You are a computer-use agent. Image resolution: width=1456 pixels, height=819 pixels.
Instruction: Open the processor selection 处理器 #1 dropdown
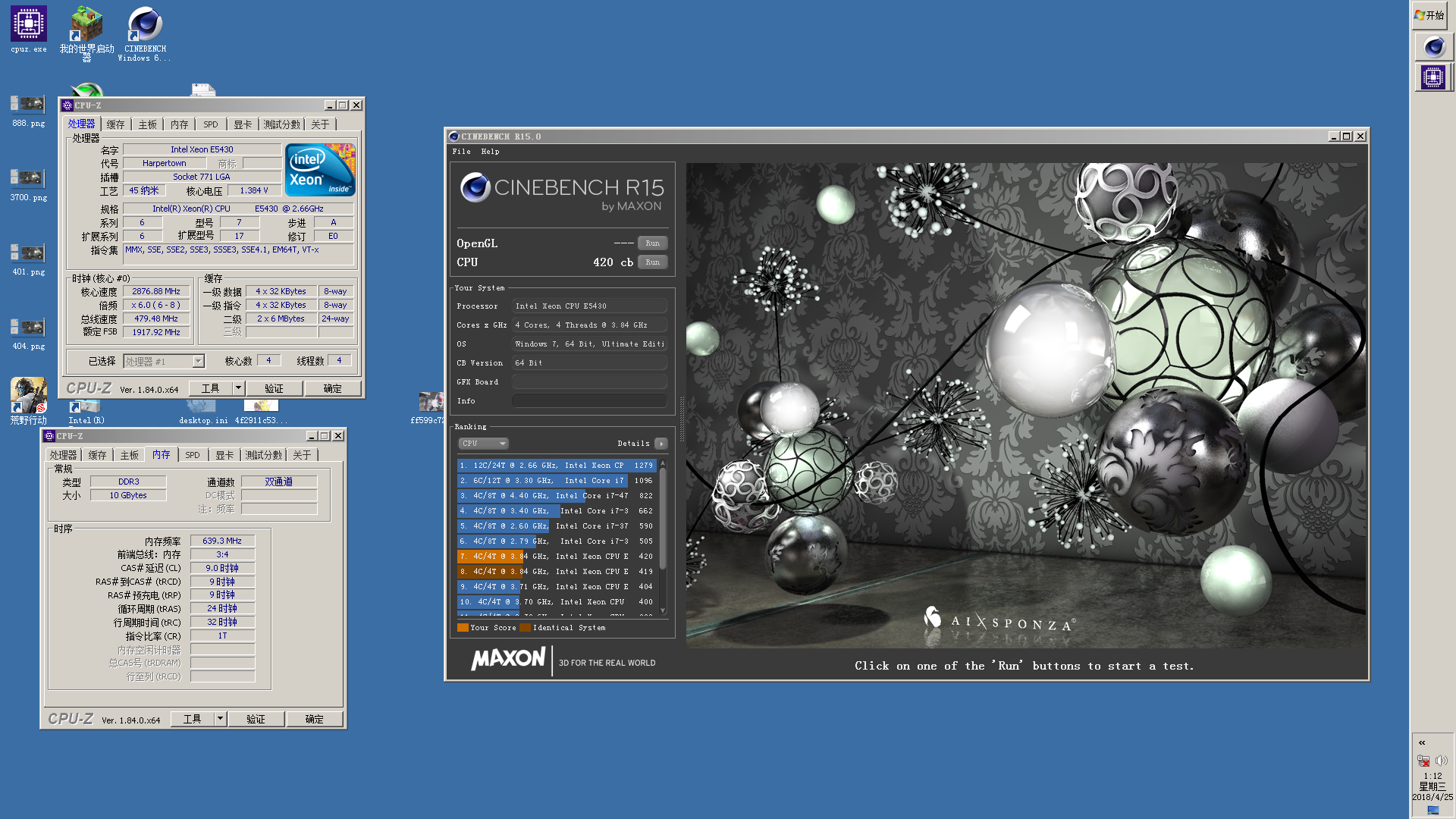(164, 361)
